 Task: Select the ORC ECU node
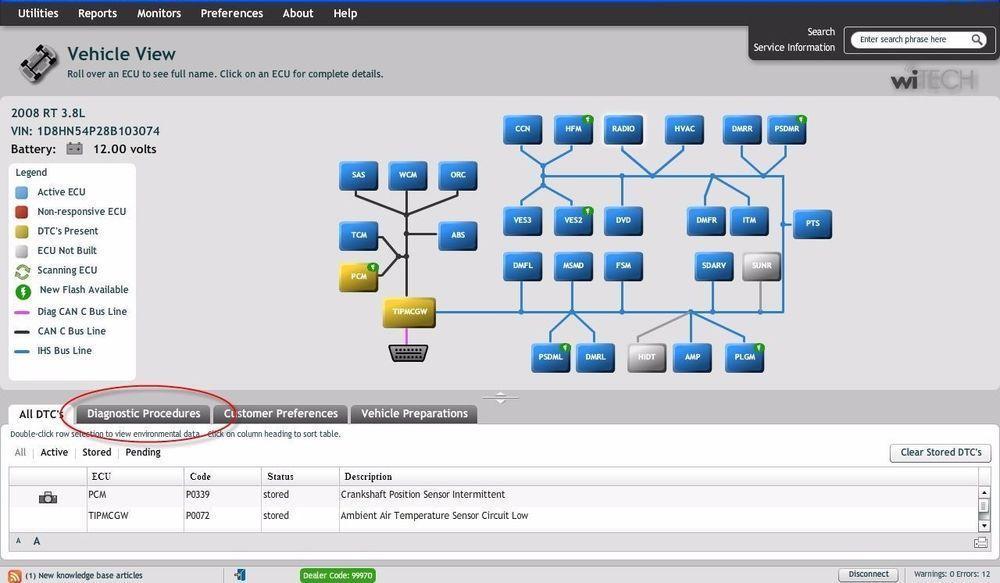458,175
